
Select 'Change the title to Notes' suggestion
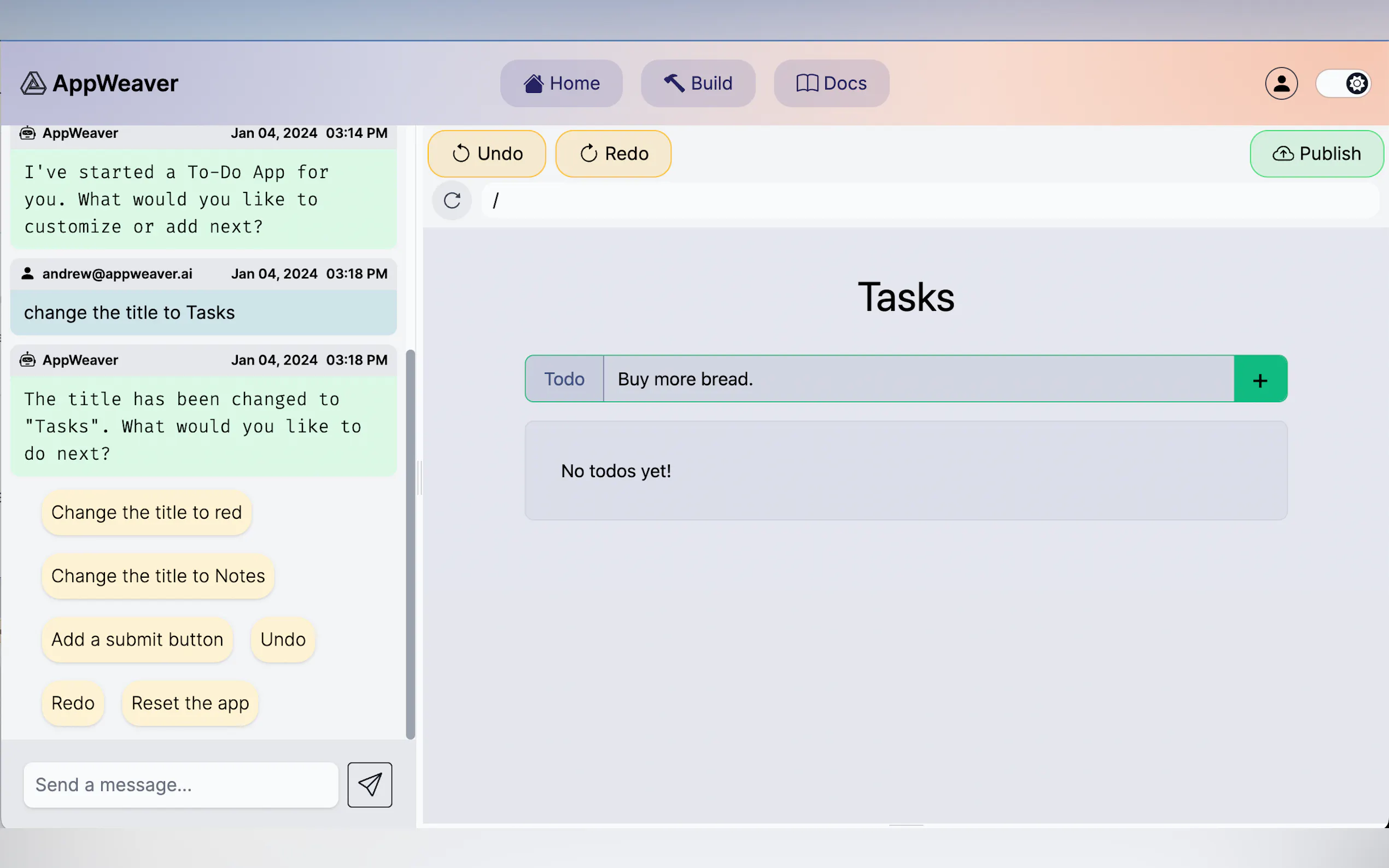pos(158,576)
